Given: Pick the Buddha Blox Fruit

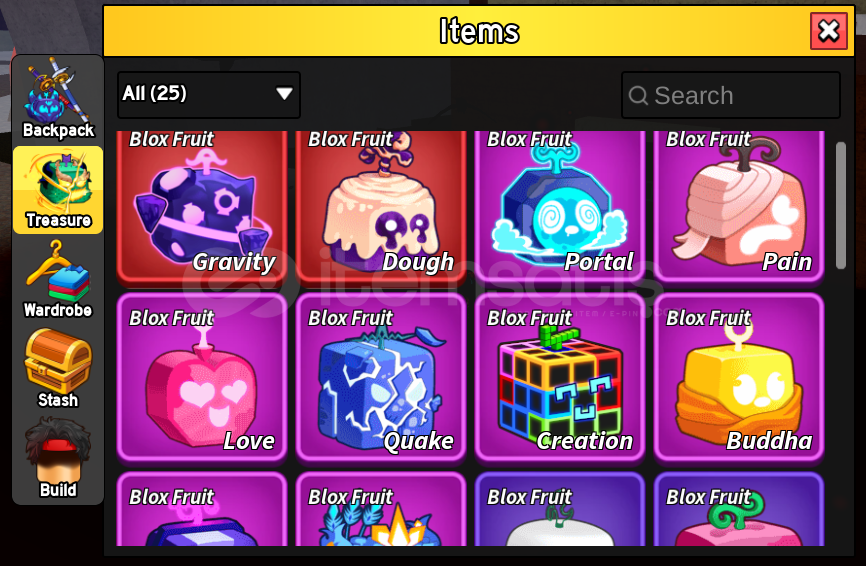Looking at the screenshot, I should (739, 377).
